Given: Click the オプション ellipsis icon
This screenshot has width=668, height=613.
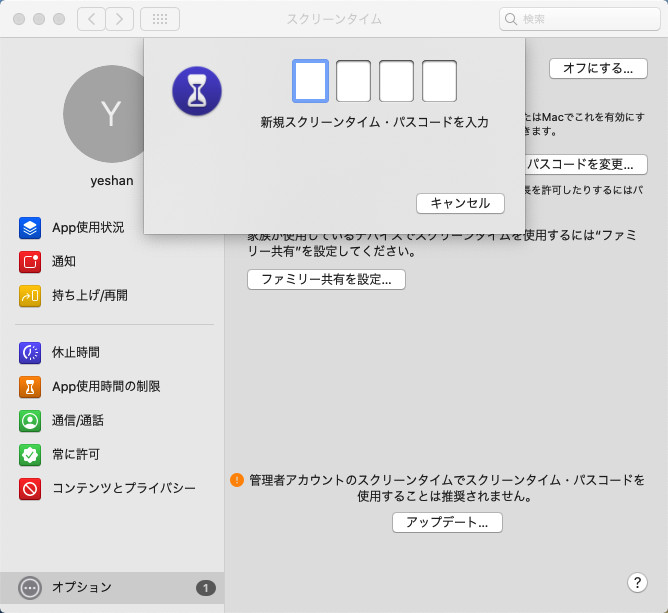Looking at the screenshot, I should pos(30,588).
